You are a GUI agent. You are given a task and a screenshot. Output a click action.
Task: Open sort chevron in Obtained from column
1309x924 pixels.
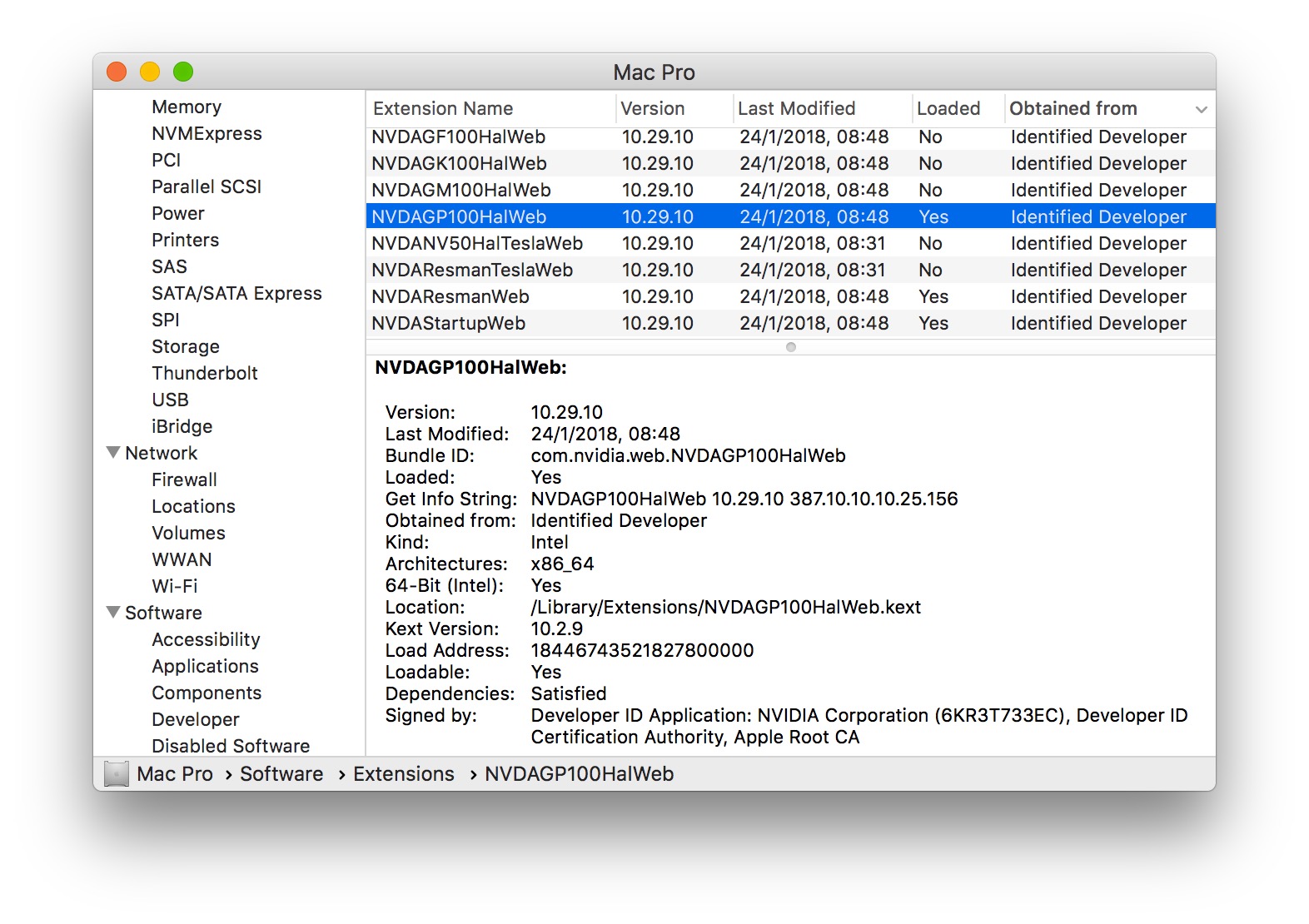pos(1201,109)
